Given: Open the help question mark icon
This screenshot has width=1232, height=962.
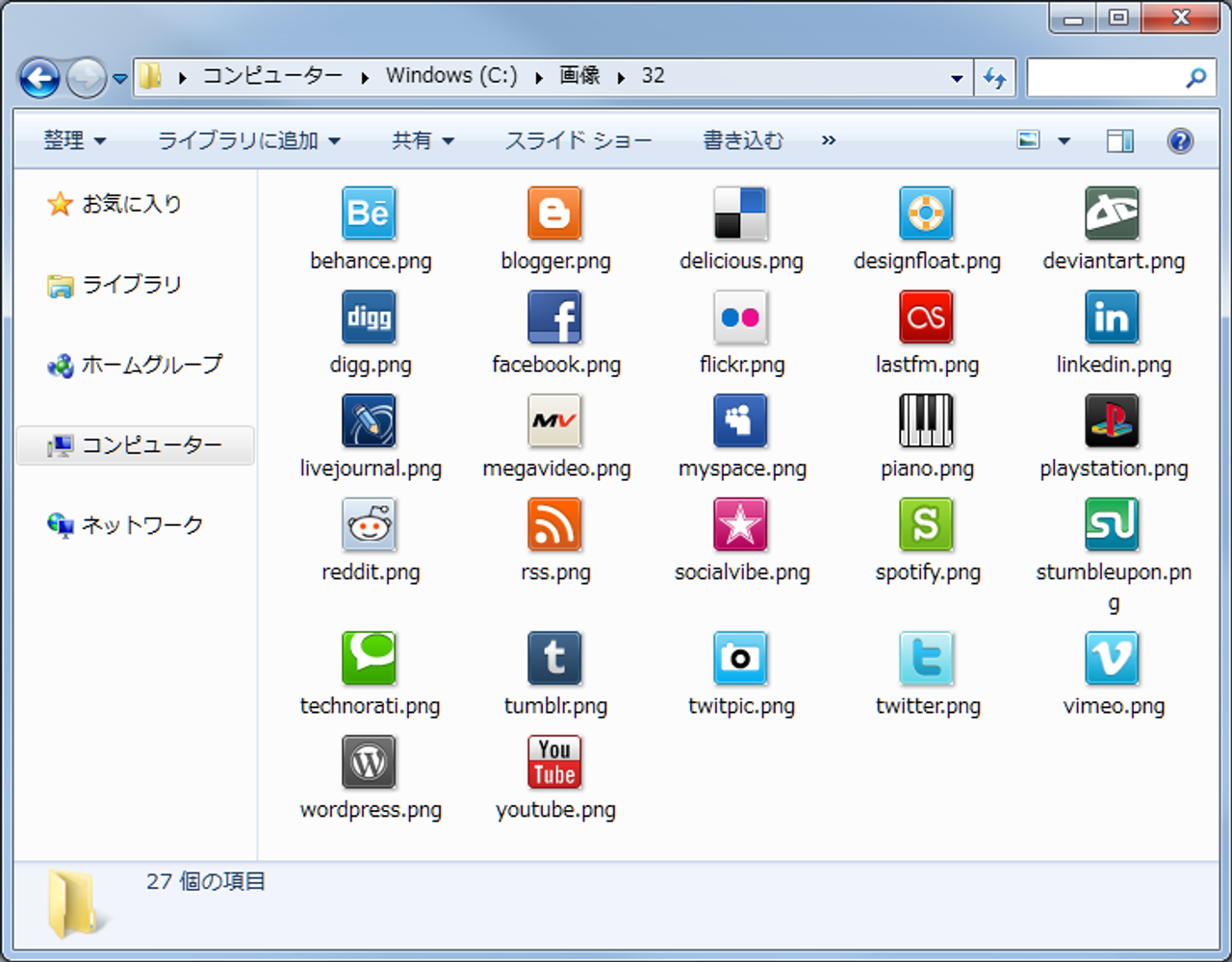Looking at the screenshot, I should click(x=1180, y=140).
